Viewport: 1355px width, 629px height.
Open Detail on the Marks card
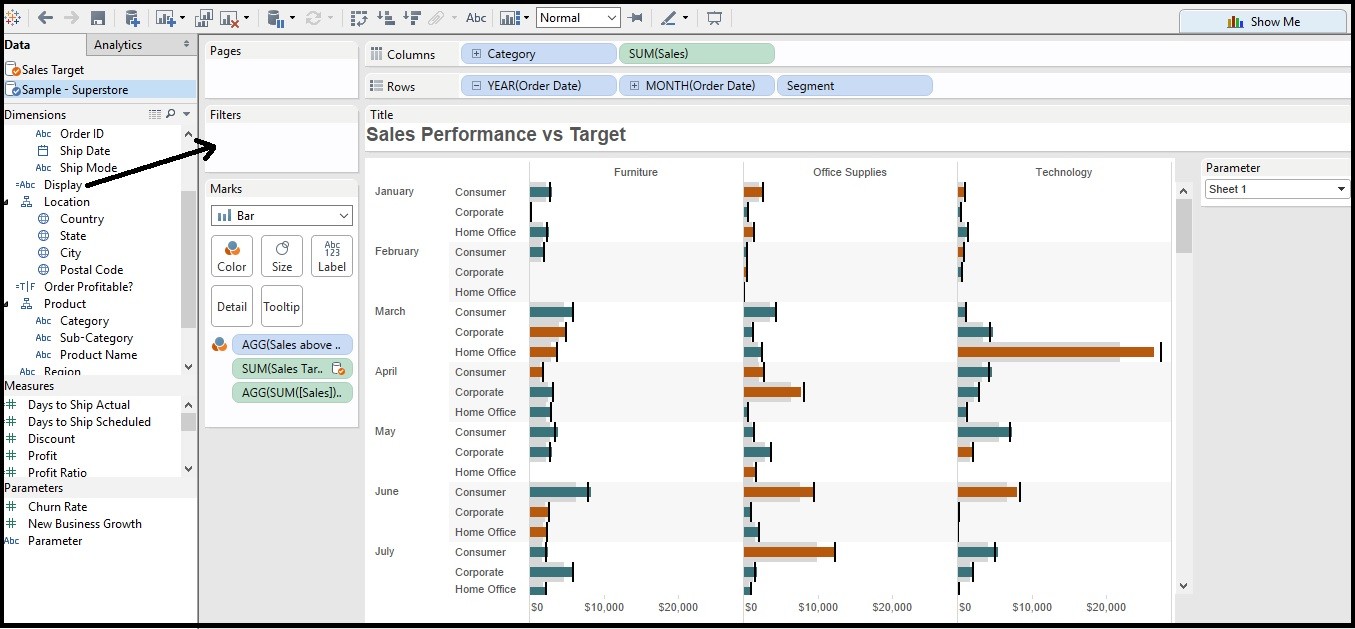click(231, 305)
